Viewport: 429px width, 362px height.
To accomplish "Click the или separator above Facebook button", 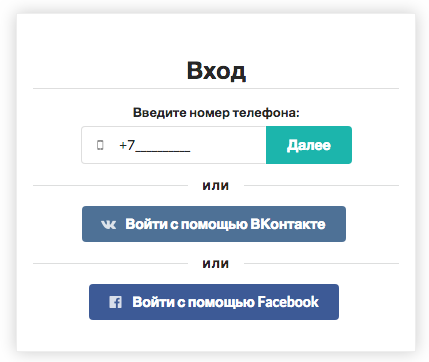I will 215,264.
